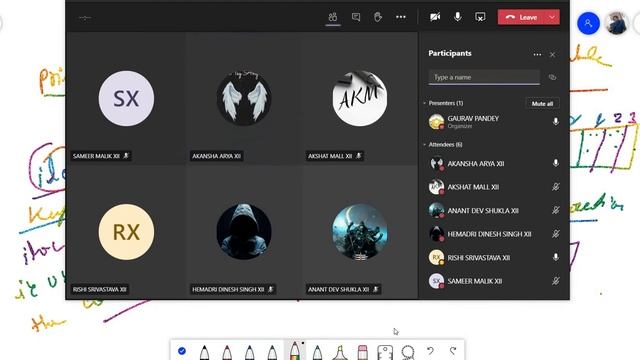640x360 pixels.
Task: Click the red Leave button
Action: pos(522,17)
